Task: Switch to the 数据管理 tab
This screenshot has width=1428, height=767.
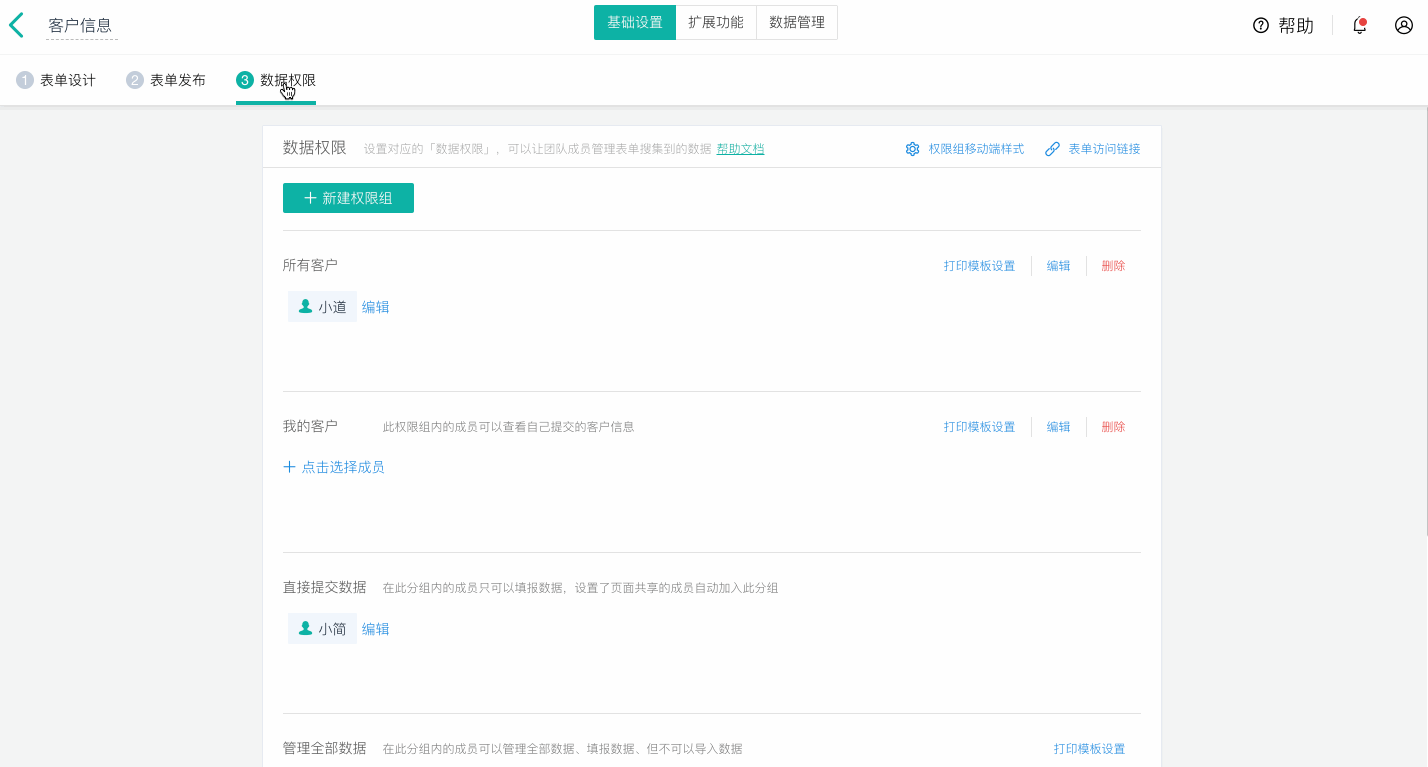Action: pyautogui.click(x=798, y=21)
